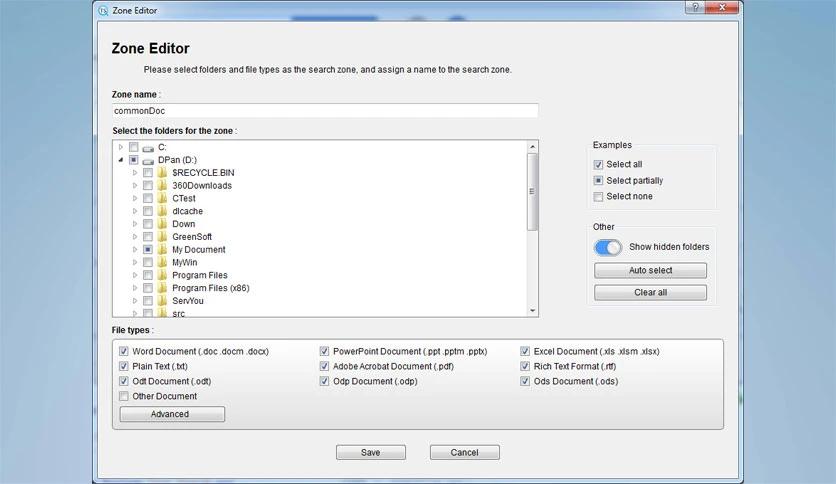Click the Program Files (x86) folder icon
Image resolution: width=836 pixels, height=484 pixels.
pyautogui.click(x=162, y=288)
